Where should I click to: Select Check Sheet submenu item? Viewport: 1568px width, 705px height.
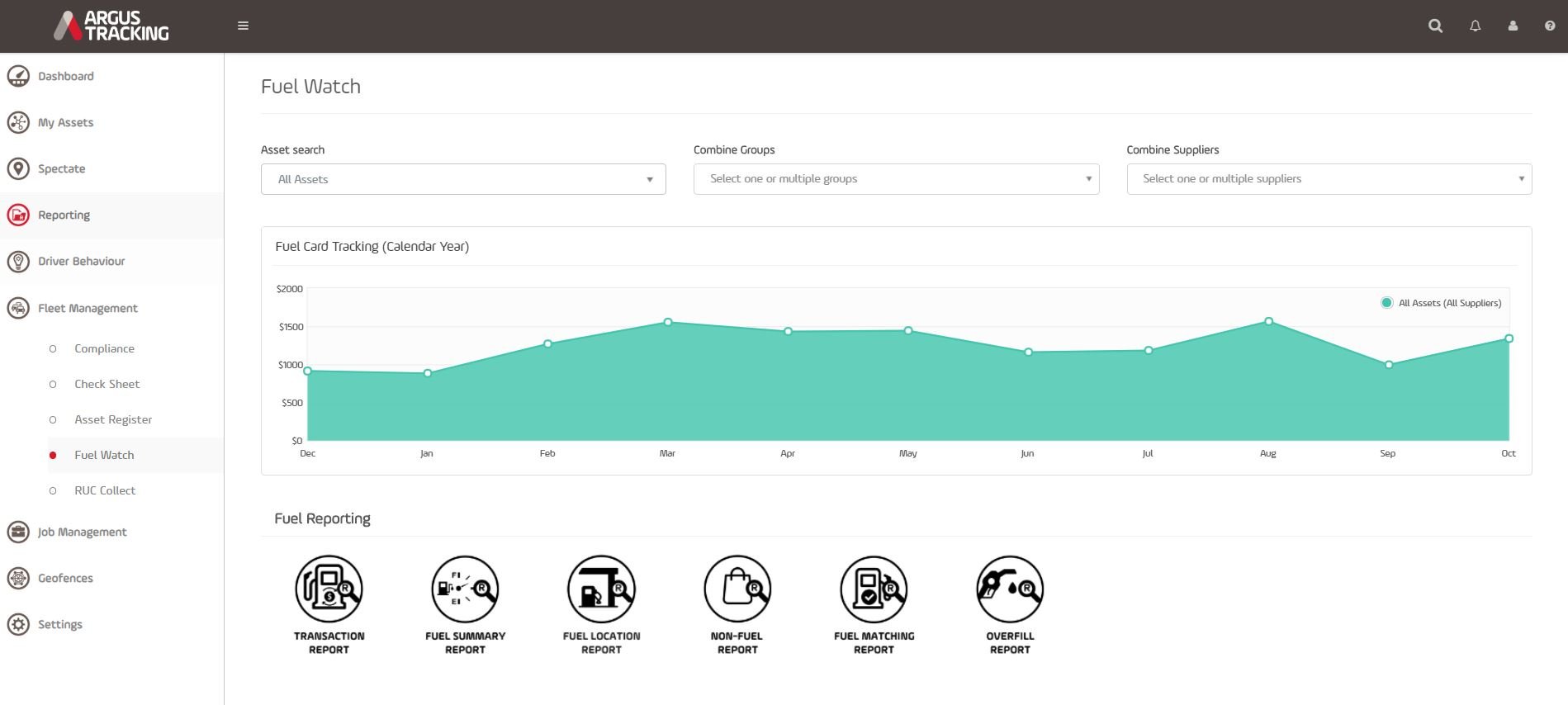pos(107,384)
